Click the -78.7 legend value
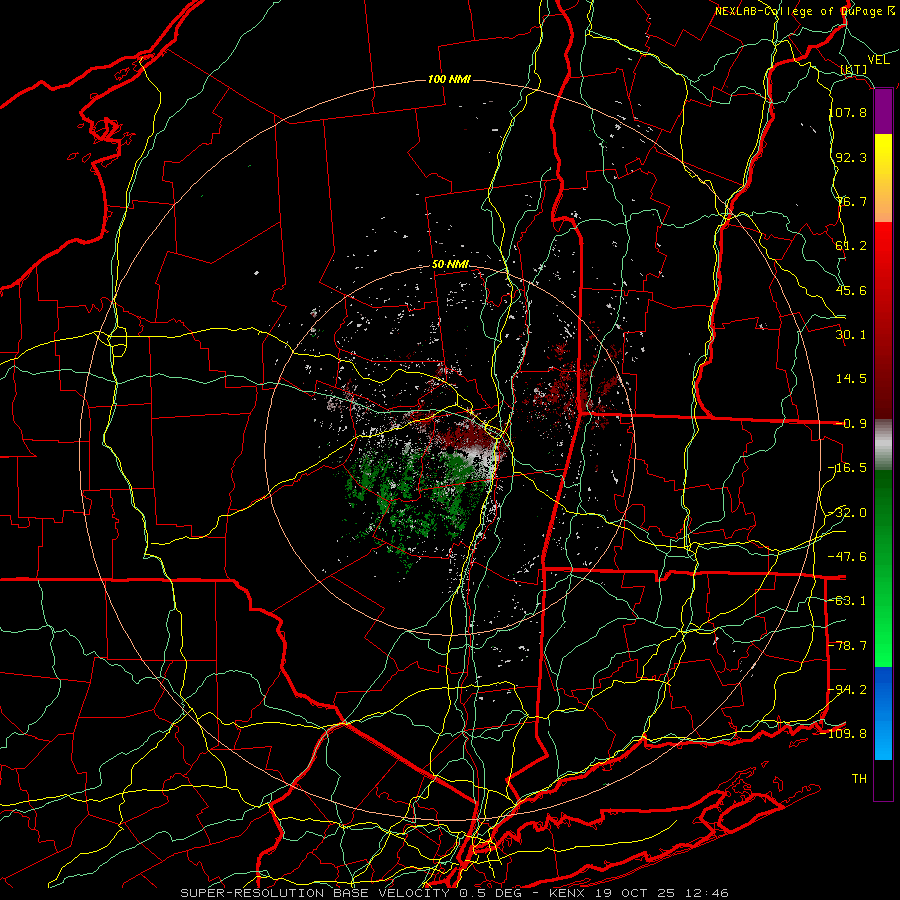 tap(848, 646)
